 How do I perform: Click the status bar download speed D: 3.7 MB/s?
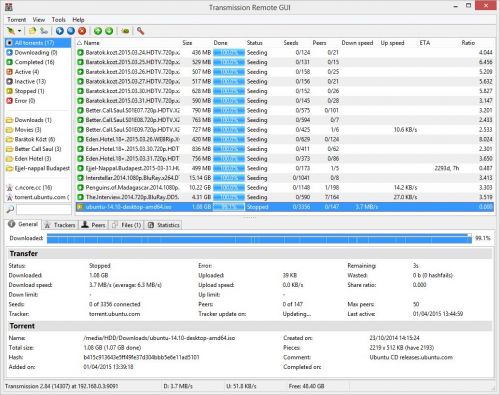(x=178, y=386)
